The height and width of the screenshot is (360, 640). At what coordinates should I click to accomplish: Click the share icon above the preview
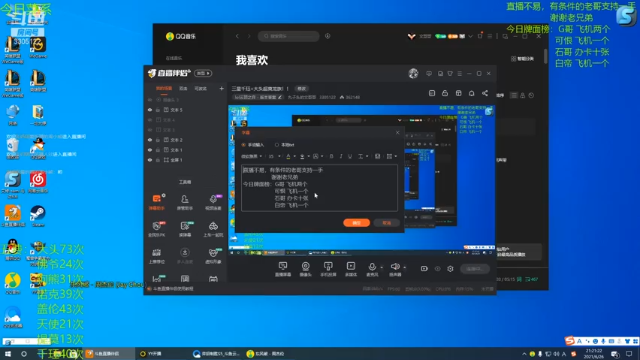coord(485,93)
